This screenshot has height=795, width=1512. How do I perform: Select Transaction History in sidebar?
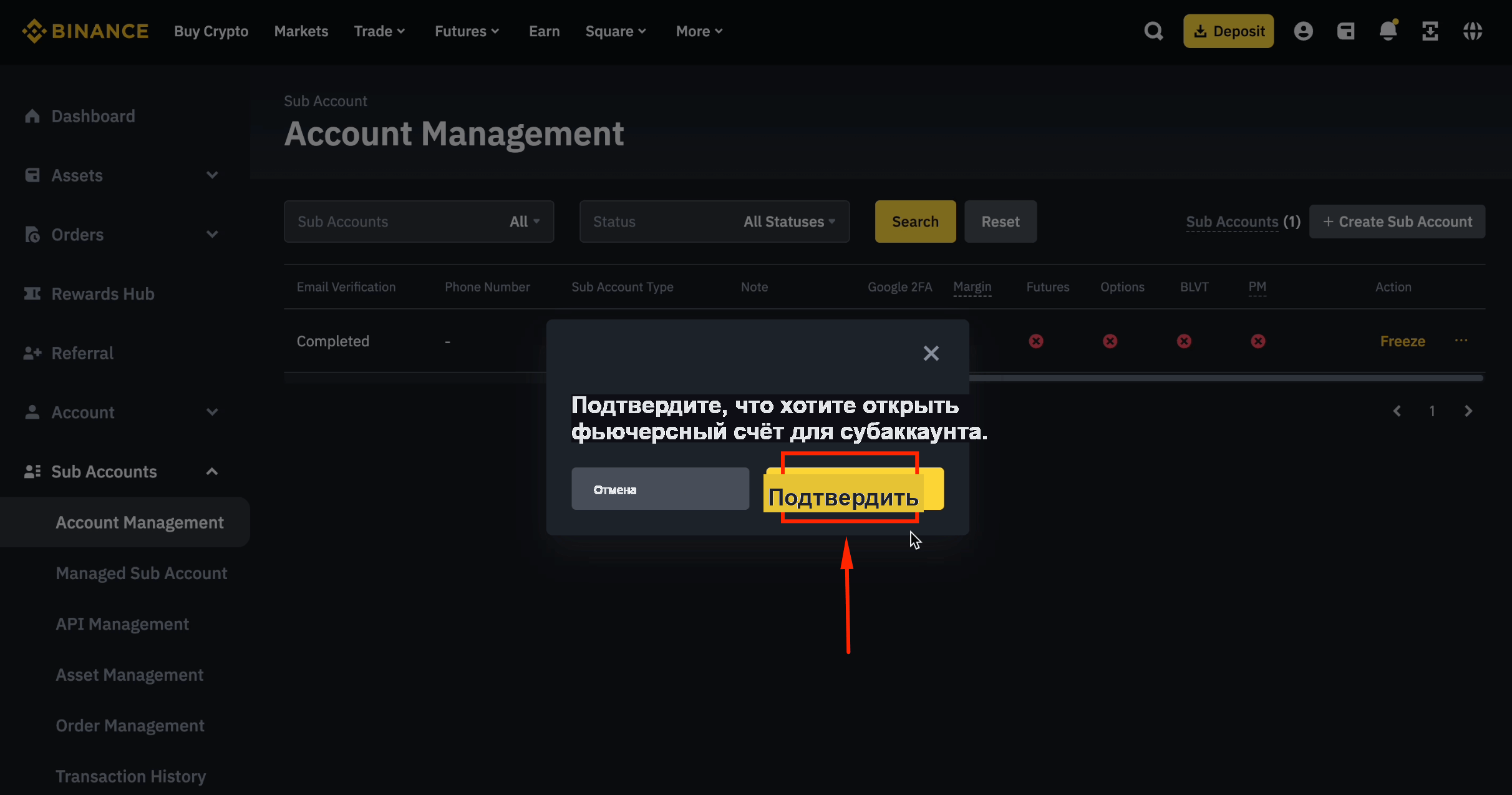(x=130, y=776)
